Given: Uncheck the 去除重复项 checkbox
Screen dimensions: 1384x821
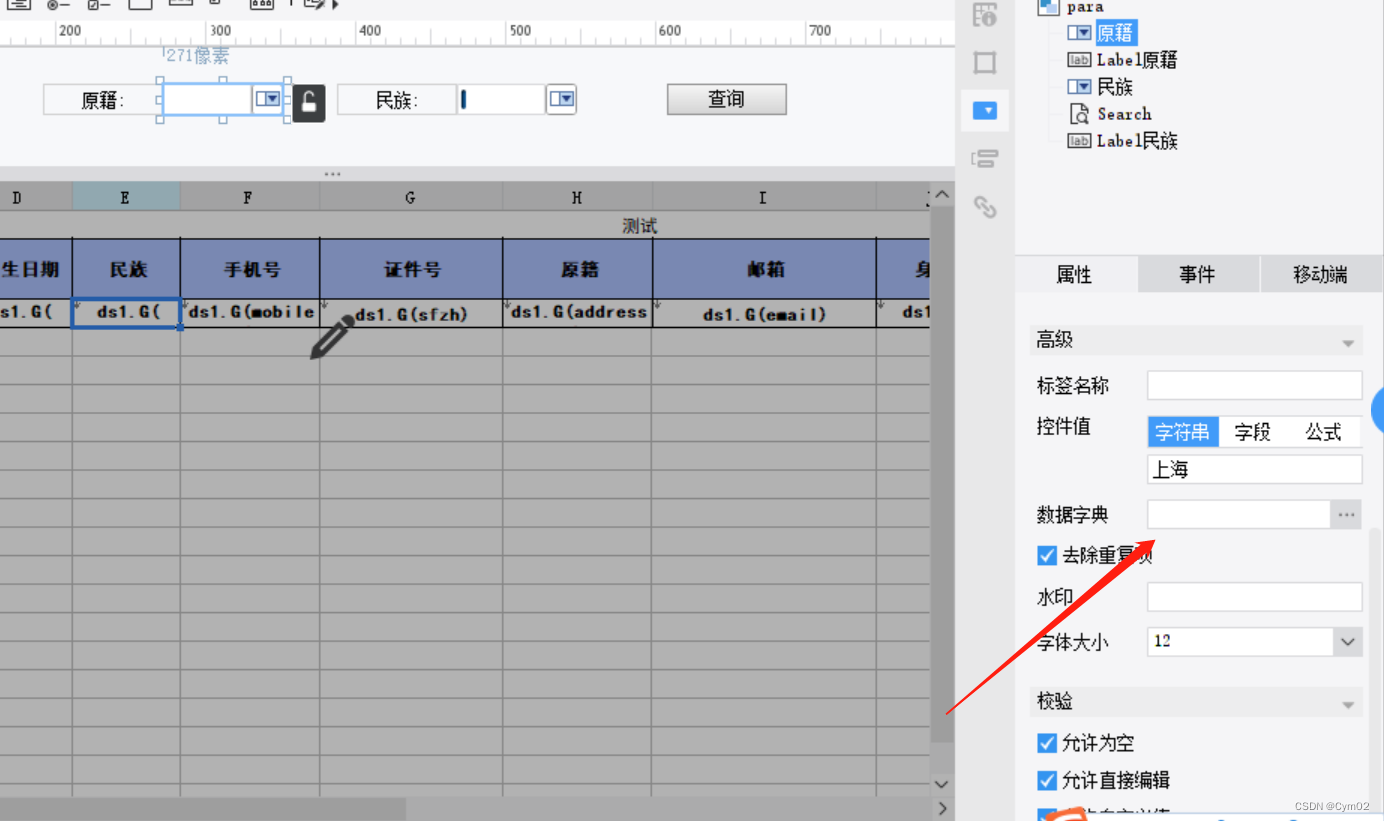Looking at the screenshot, I should [1046, 555].
